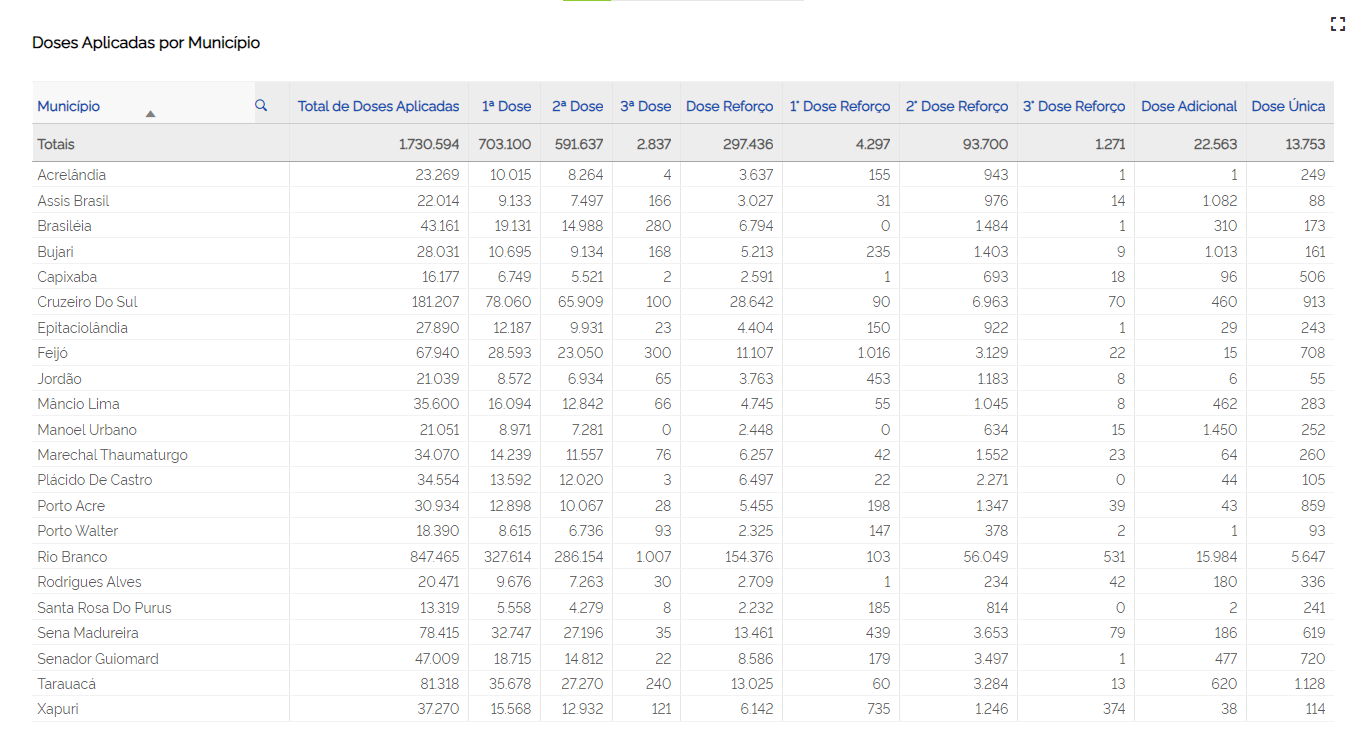Select the Cruzeiro Do Sul row

pyautogui.click(x=87, y=302)
